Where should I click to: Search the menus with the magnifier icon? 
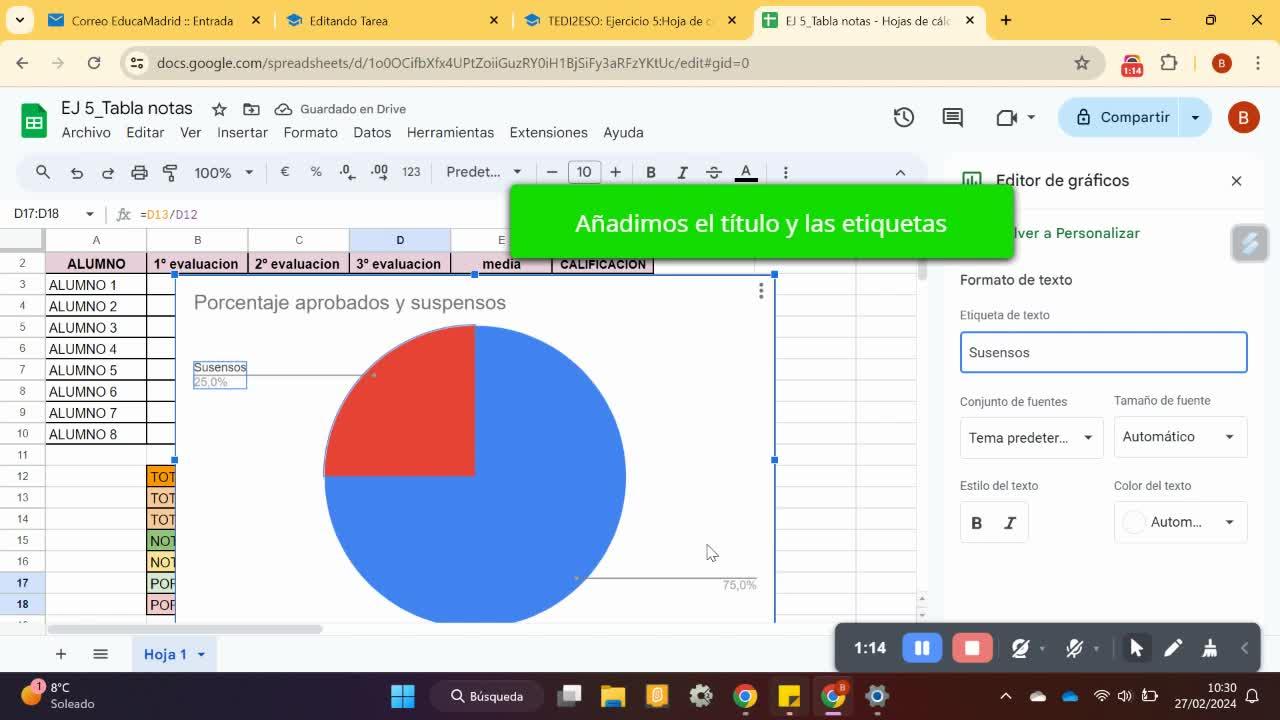pos(43,172)
